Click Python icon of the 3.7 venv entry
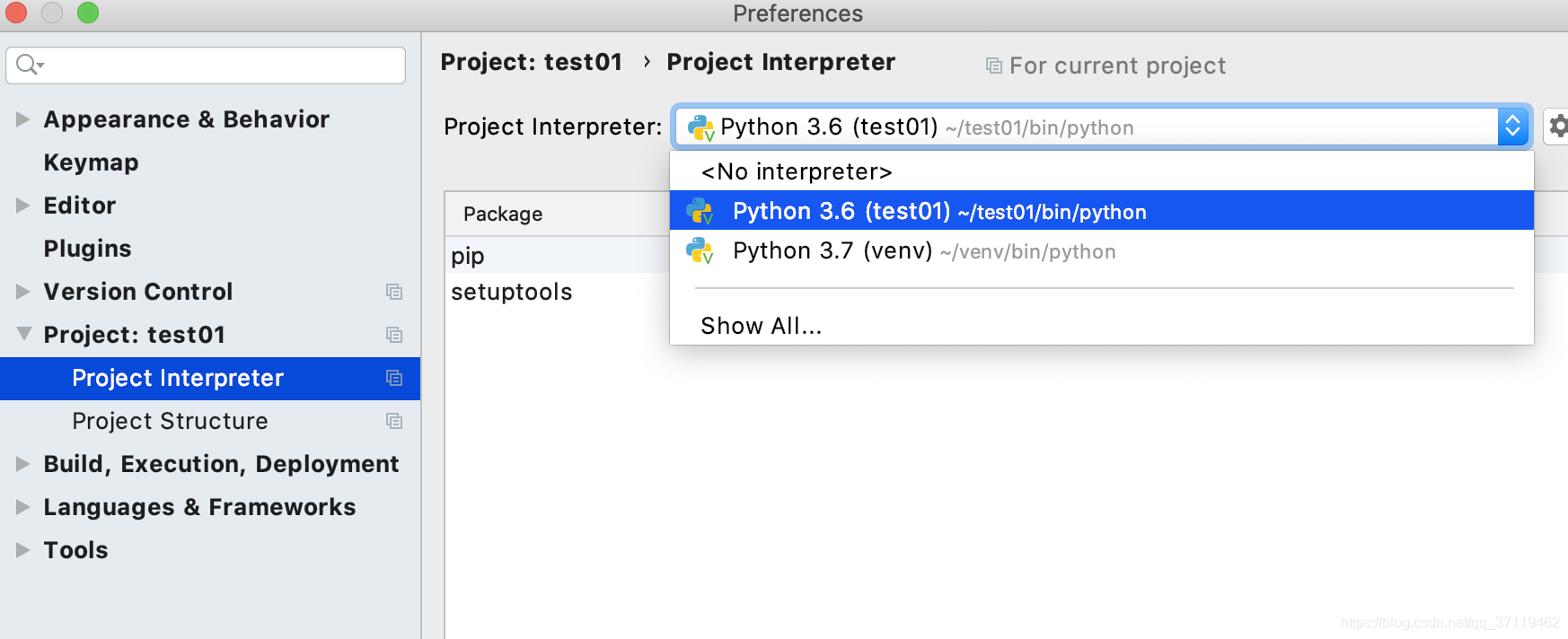Image resolution: width=1568 pixels, height=639 pixels. tap(700, 251)
